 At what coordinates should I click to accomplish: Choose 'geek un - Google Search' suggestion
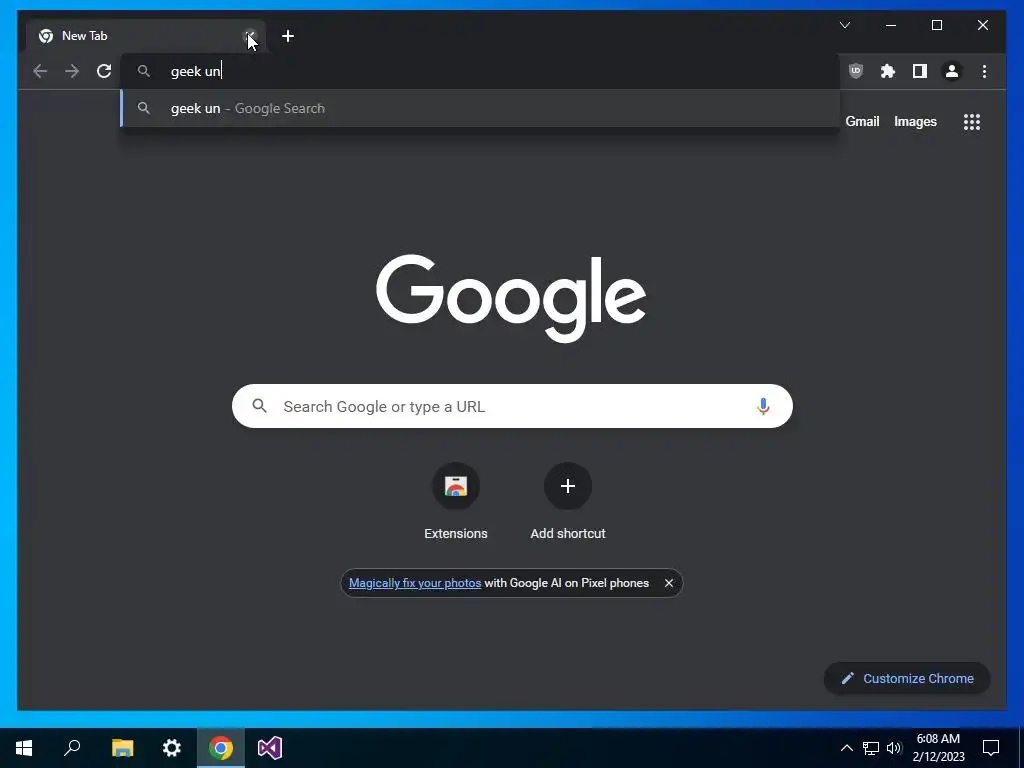(480, 108)
